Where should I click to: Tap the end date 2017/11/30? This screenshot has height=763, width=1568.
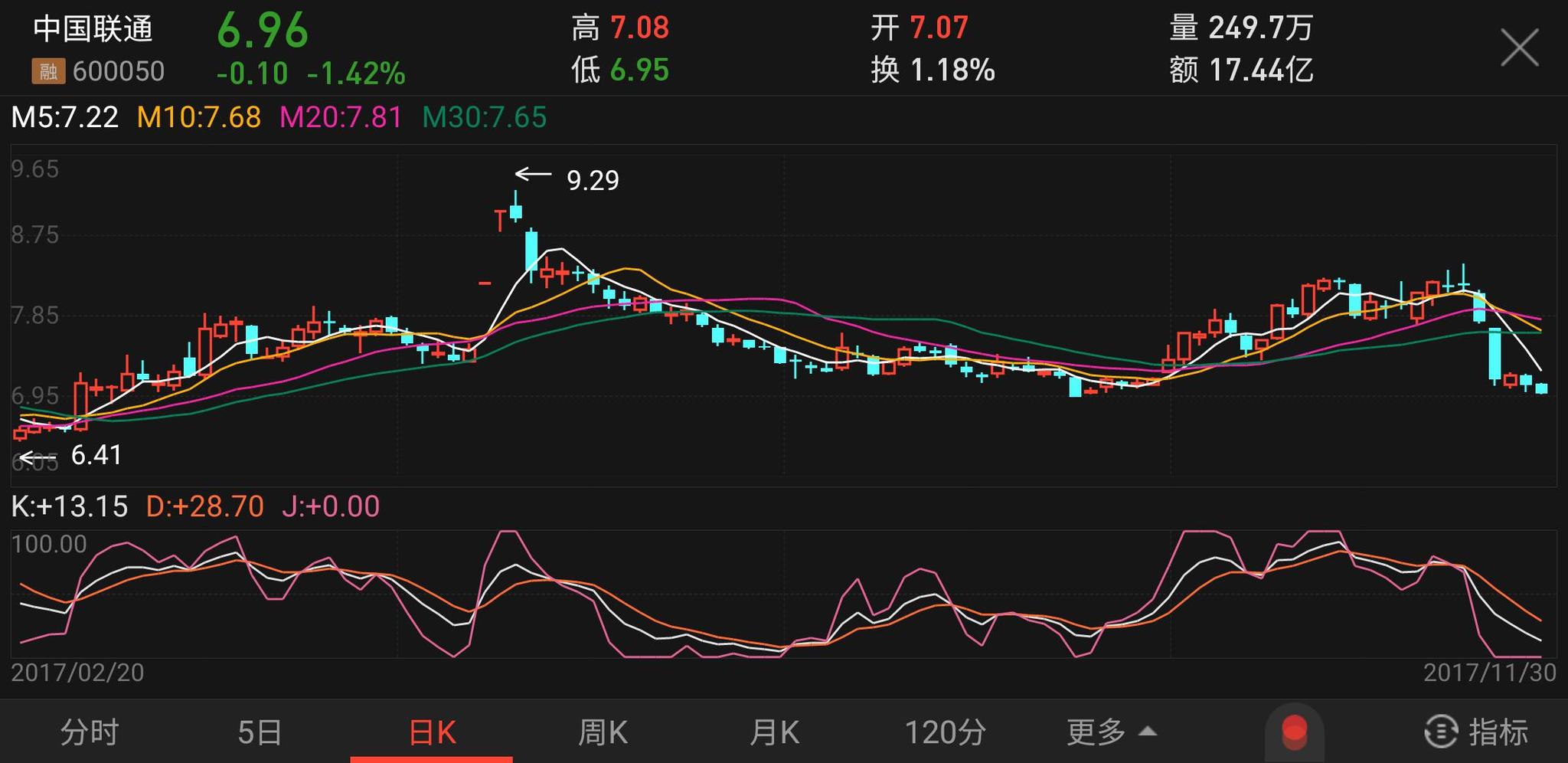tap(1490, 673)
